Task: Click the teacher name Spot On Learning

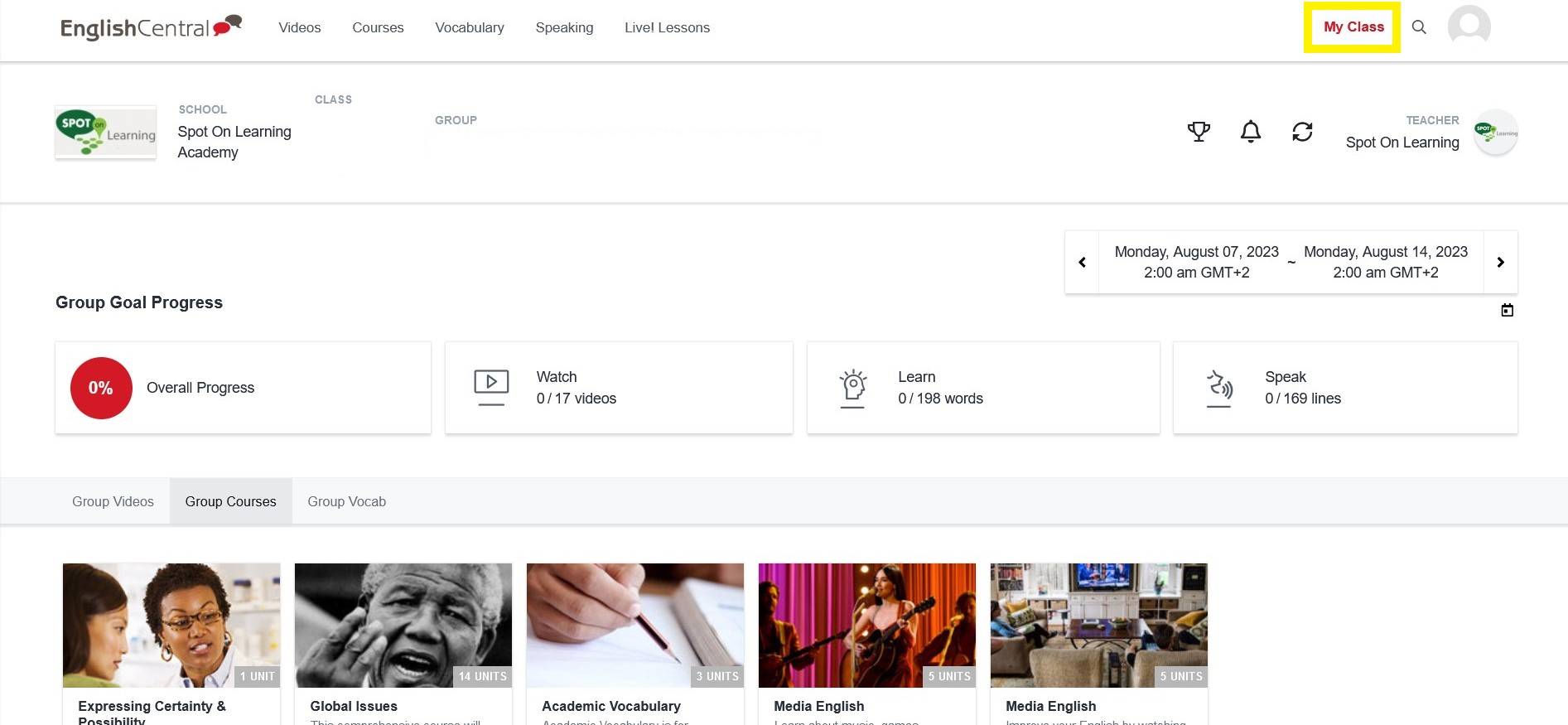Action: [x=1402, y=143]
